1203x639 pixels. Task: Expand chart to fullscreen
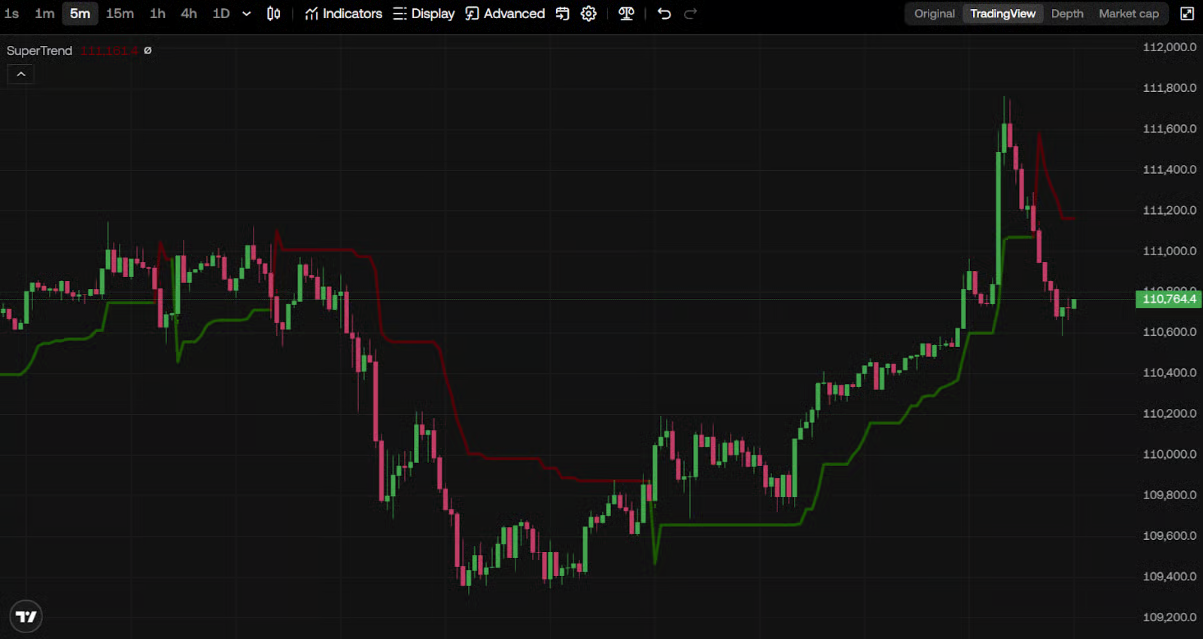pos(1186,14)
